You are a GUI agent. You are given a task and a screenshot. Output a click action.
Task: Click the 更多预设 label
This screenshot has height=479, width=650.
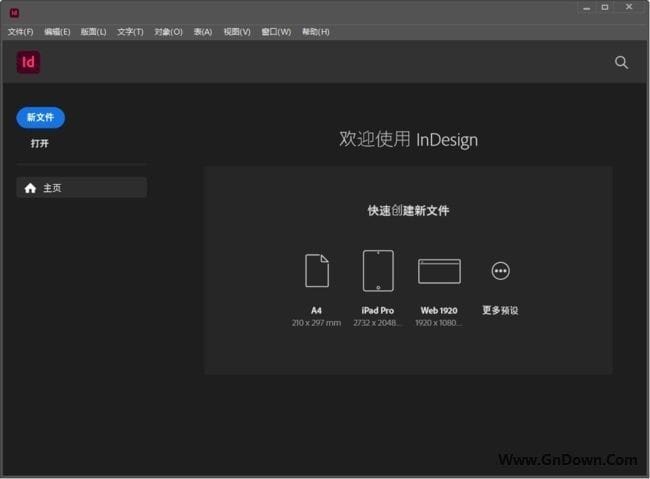point(500,310)
